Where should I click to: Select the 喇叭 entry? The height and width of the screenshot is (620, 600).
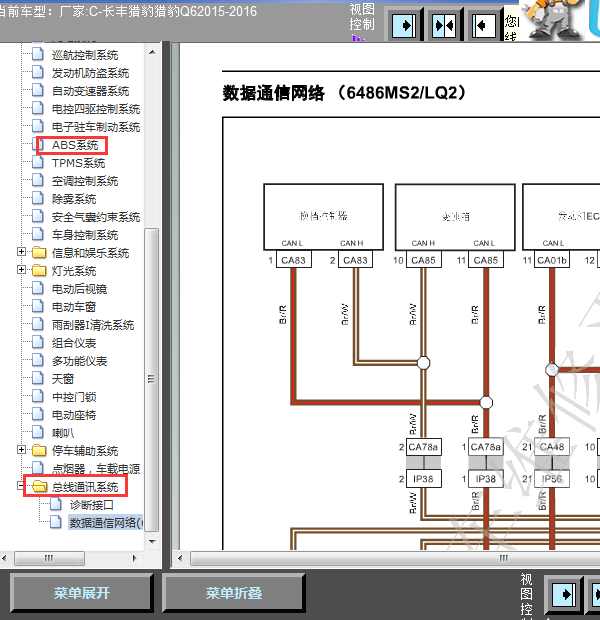pyautogui.click(x=62, y=433)
